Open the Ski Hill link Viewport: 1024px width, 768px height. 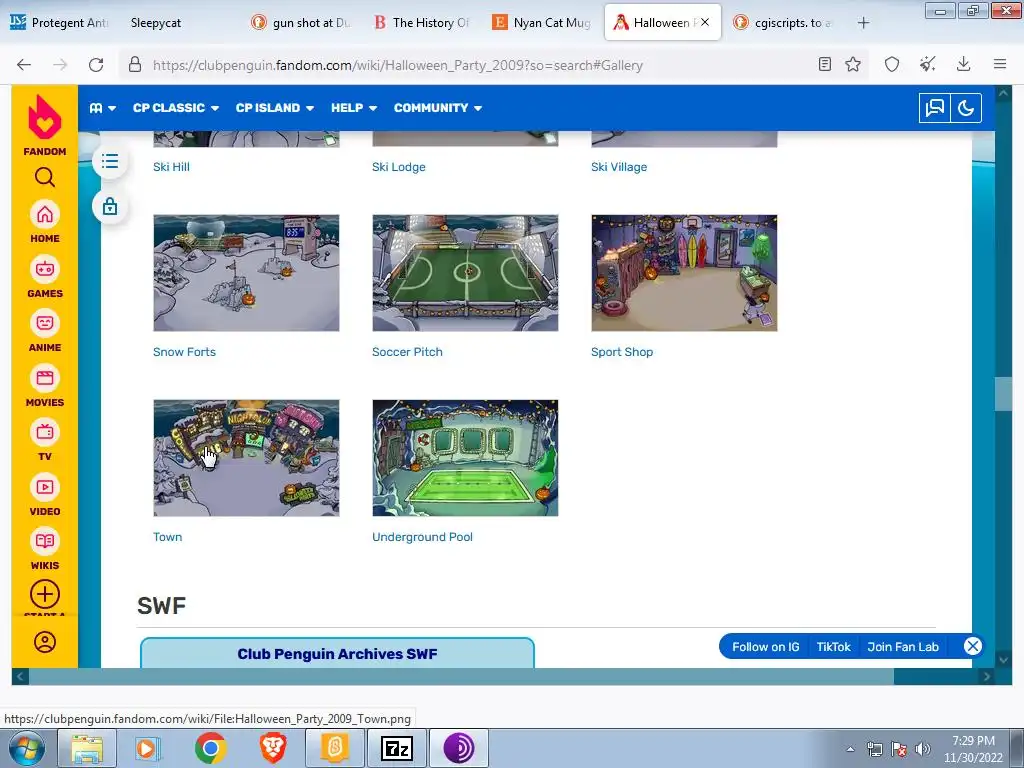tap(171, 167)
